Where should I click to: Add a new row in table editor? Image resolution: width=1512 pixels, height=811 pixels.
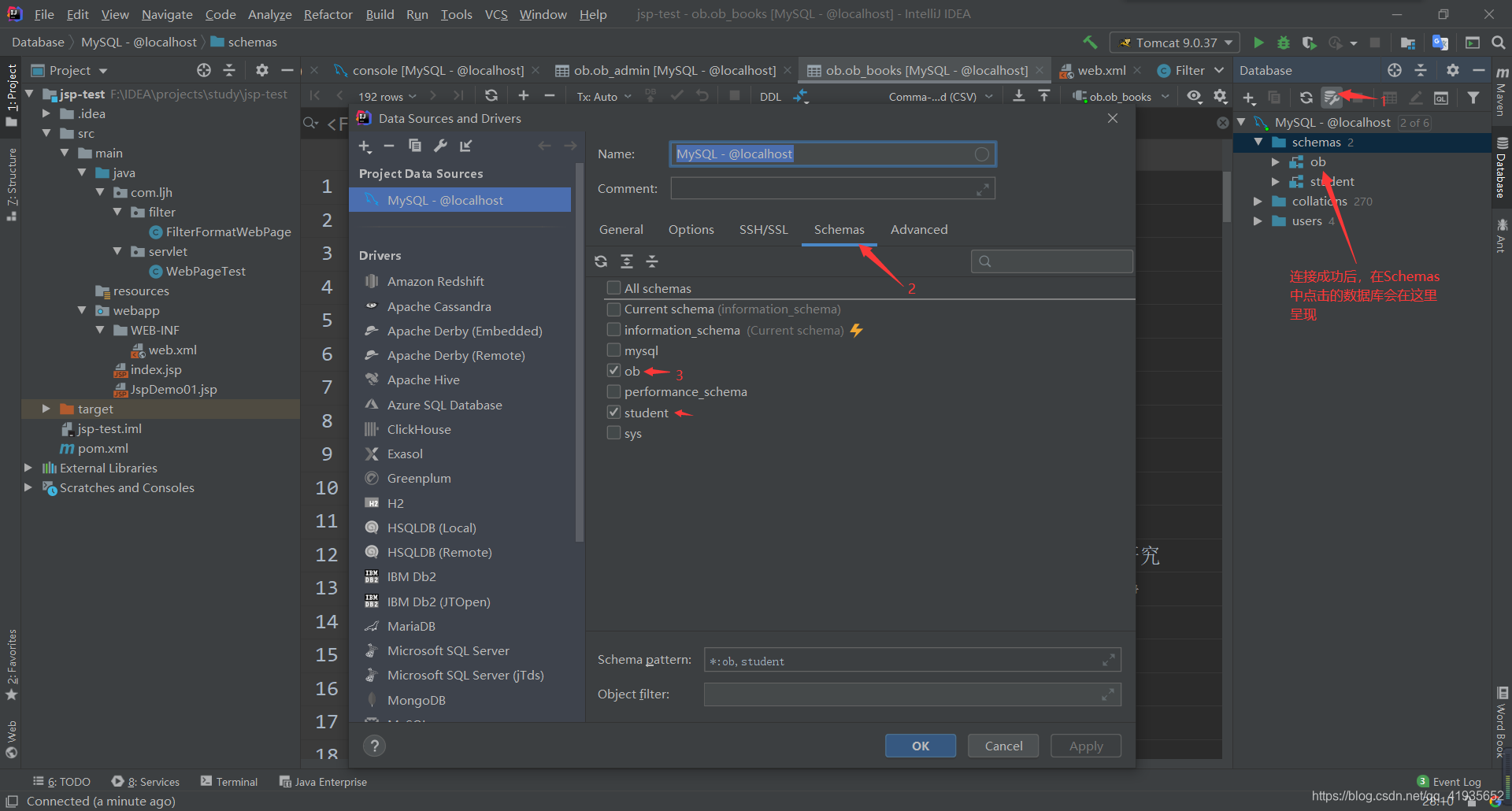pyautogui.click(x=524, y=95)
